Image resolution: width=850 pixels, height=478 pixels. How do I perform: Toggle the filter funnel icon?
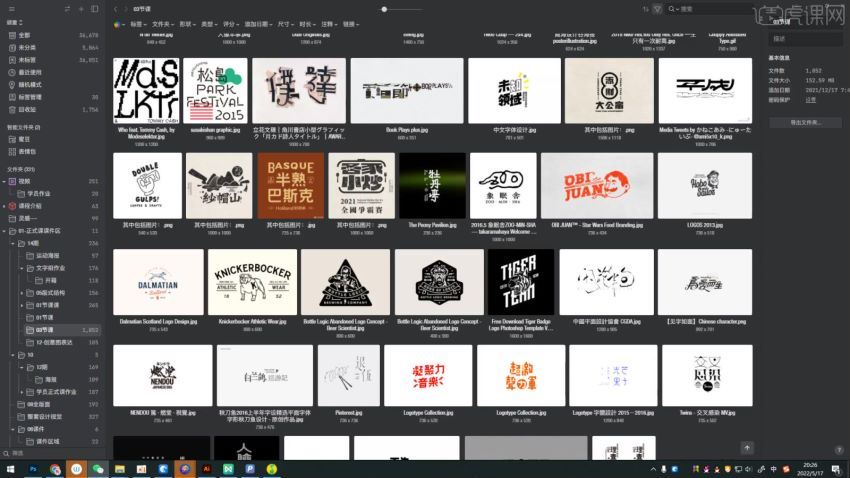point(658,9)
